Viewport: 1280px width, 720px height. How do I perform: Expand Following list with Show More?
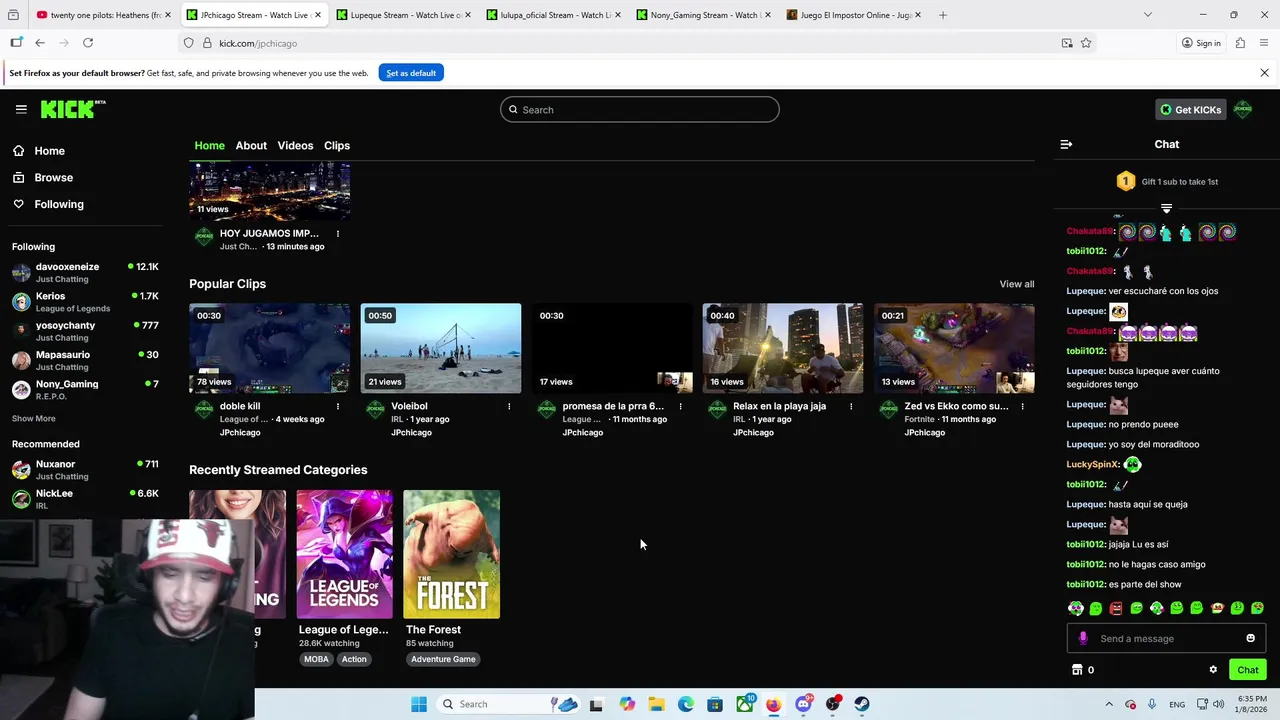tap(34, 418)
